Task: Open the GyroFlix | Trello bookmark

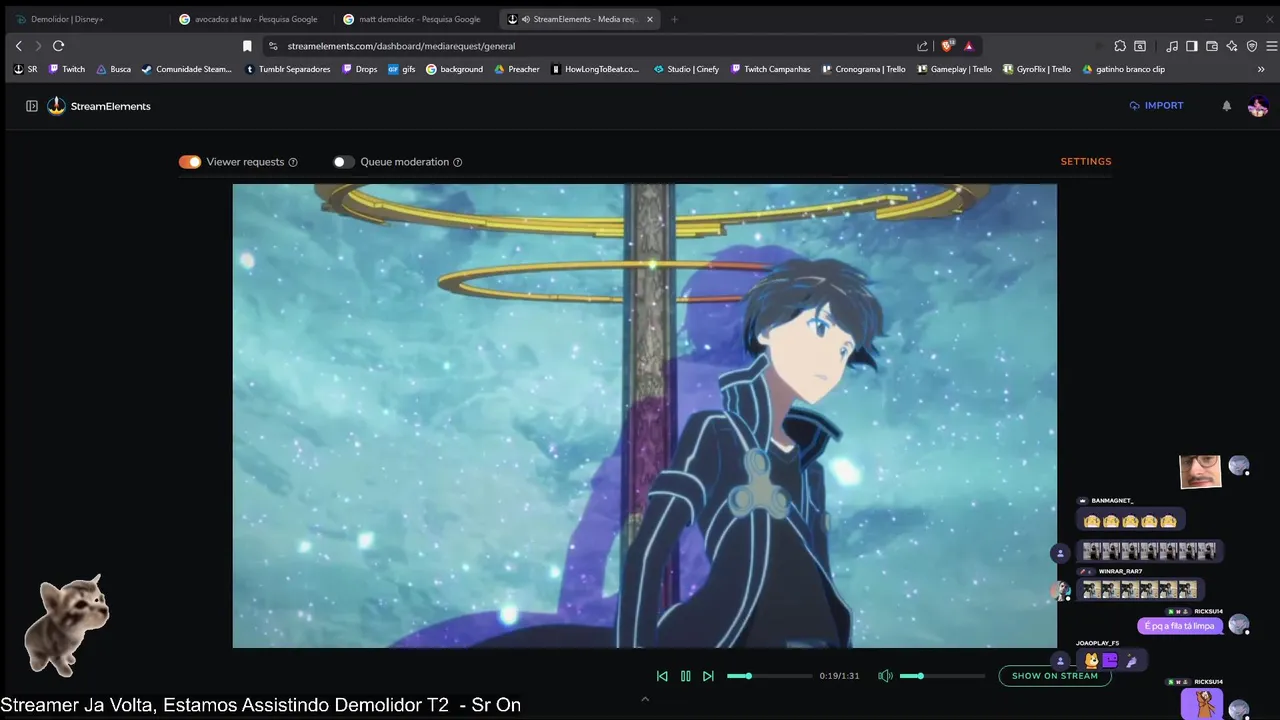Action: [1036, 69]
